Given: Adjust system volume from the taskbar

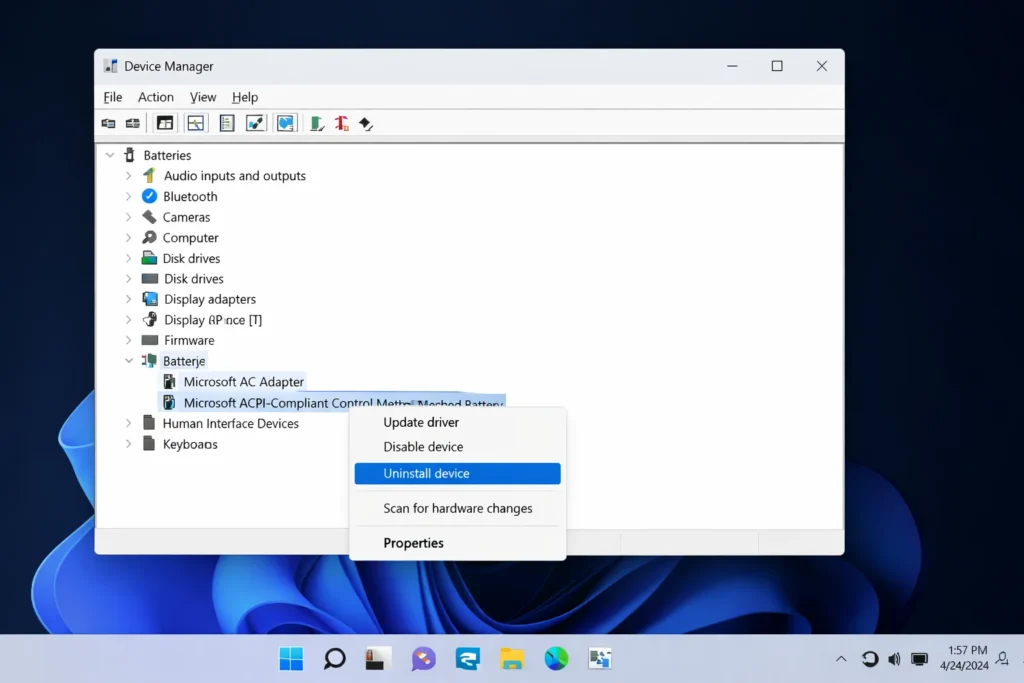Looking at the screenshot, I should click(x=894, y=659).
